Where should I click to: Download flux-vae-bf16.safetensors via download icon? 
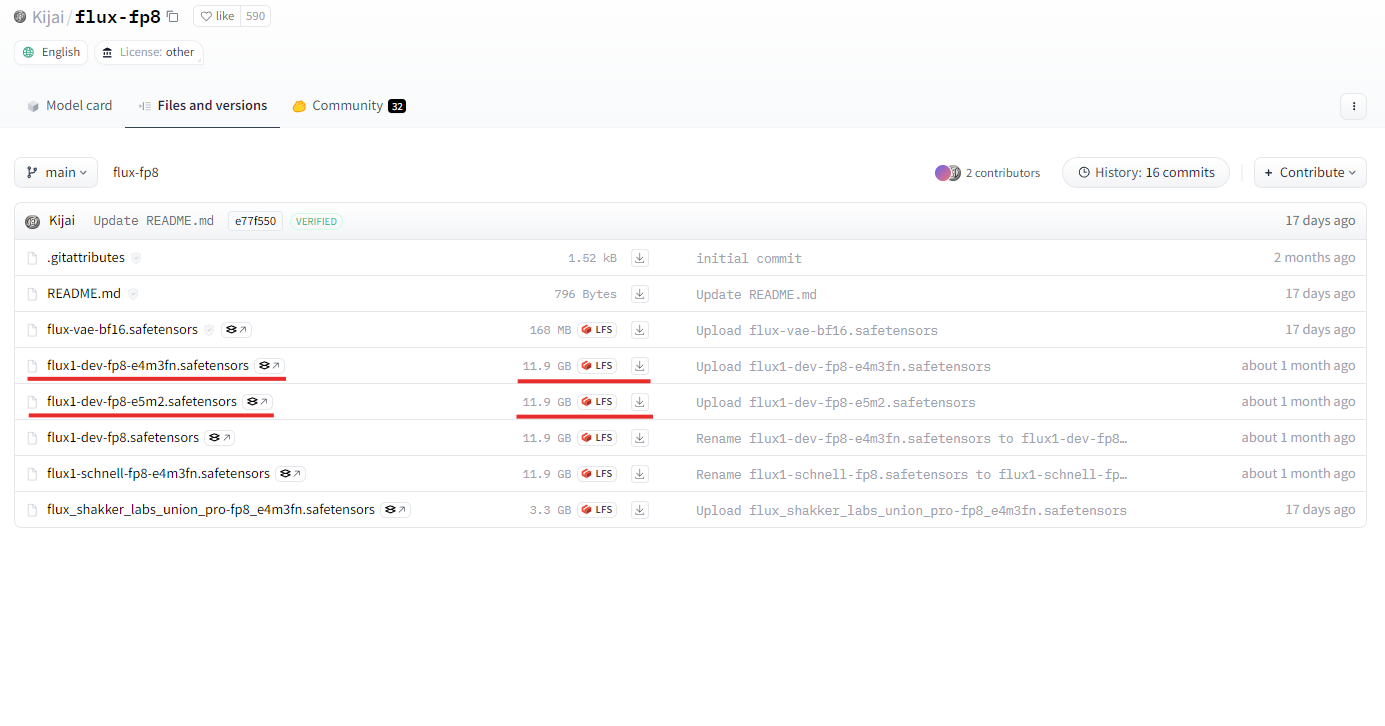pyautogui.click(x=640, y=330)
